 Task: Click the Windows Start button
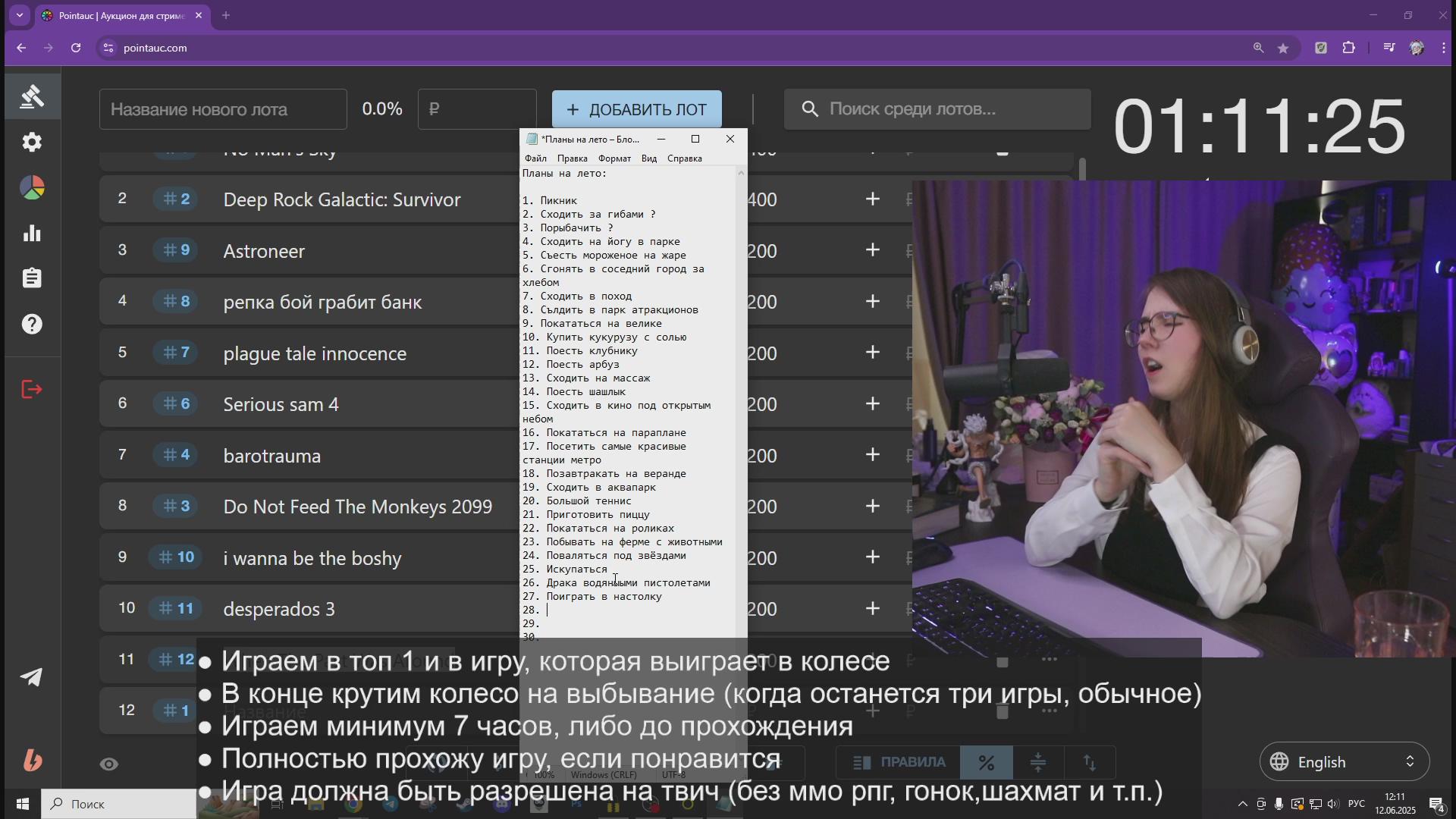(22, 804)
